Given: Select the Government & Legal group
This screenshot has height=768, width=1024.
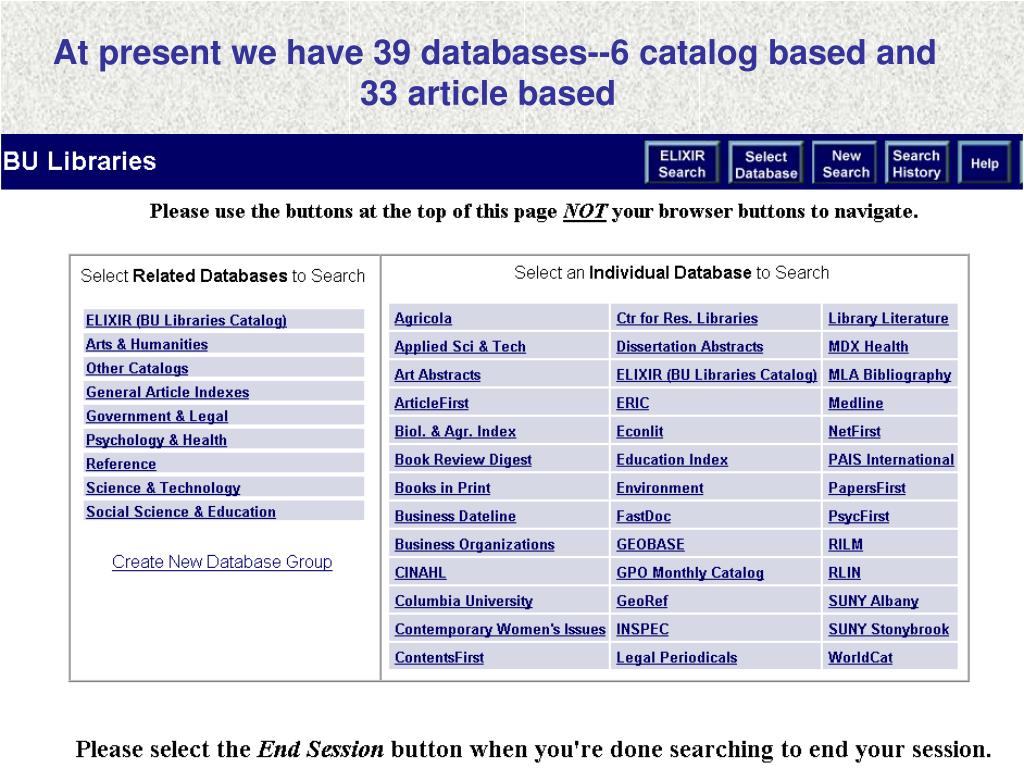Looking at the screenshot, I should 157,416.
